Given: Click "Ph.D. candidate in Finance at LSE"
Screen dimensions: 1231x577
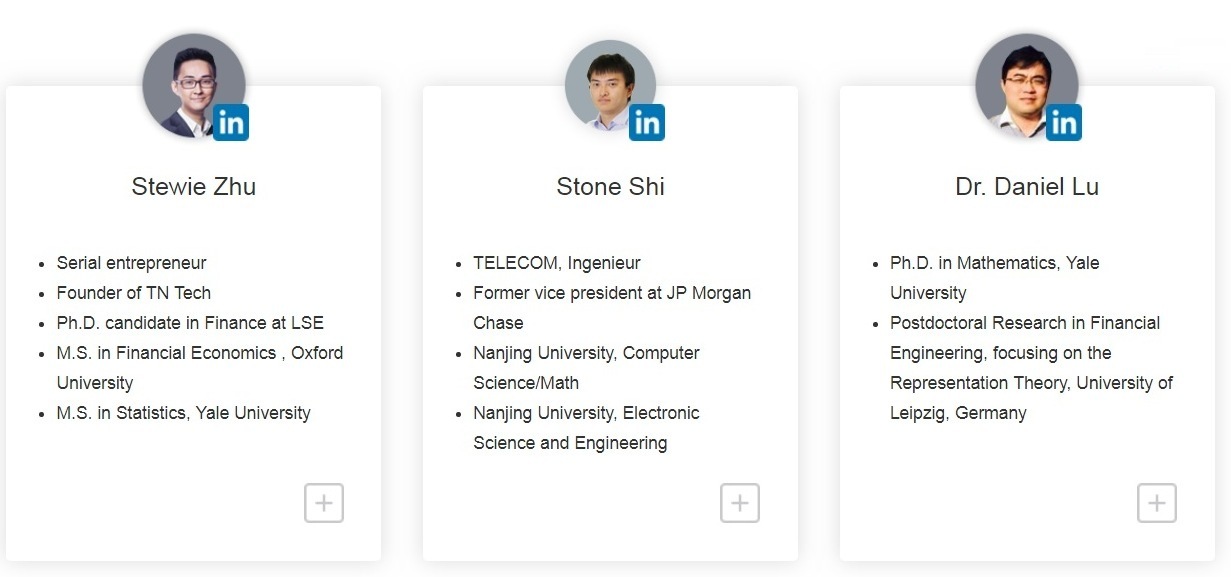Looking at the screenshot, I should tap(190, 323).
